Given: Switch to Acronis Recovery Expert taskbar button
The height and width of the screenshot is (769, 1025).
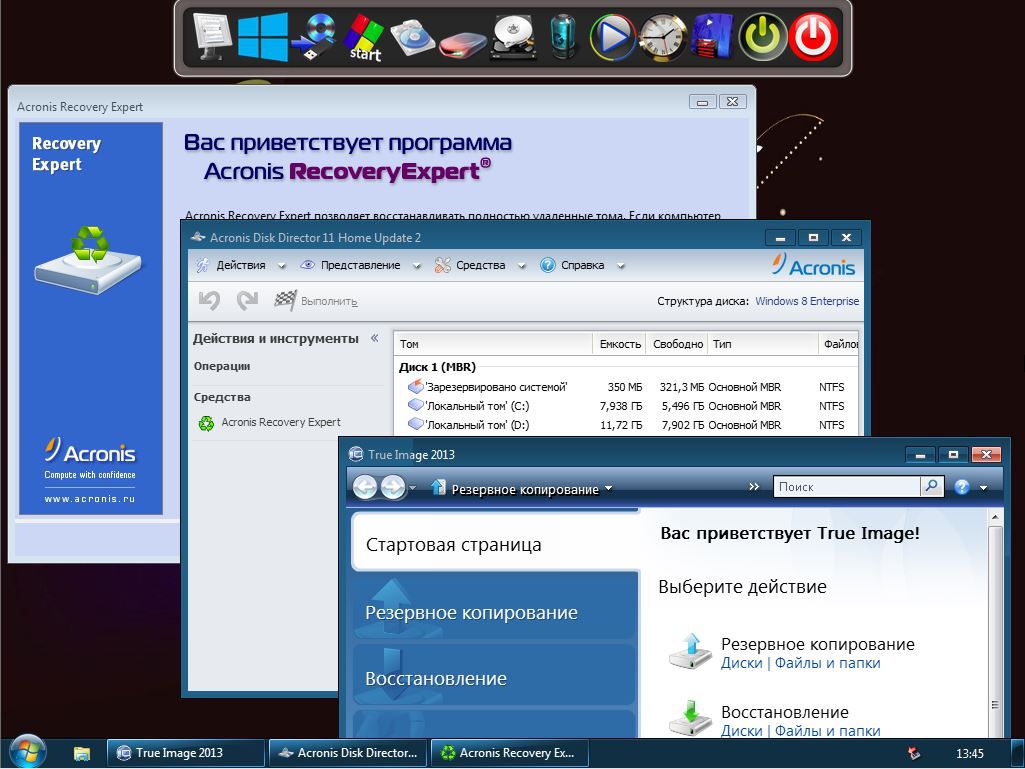Looking at the screenshot, I should [509, 753].
